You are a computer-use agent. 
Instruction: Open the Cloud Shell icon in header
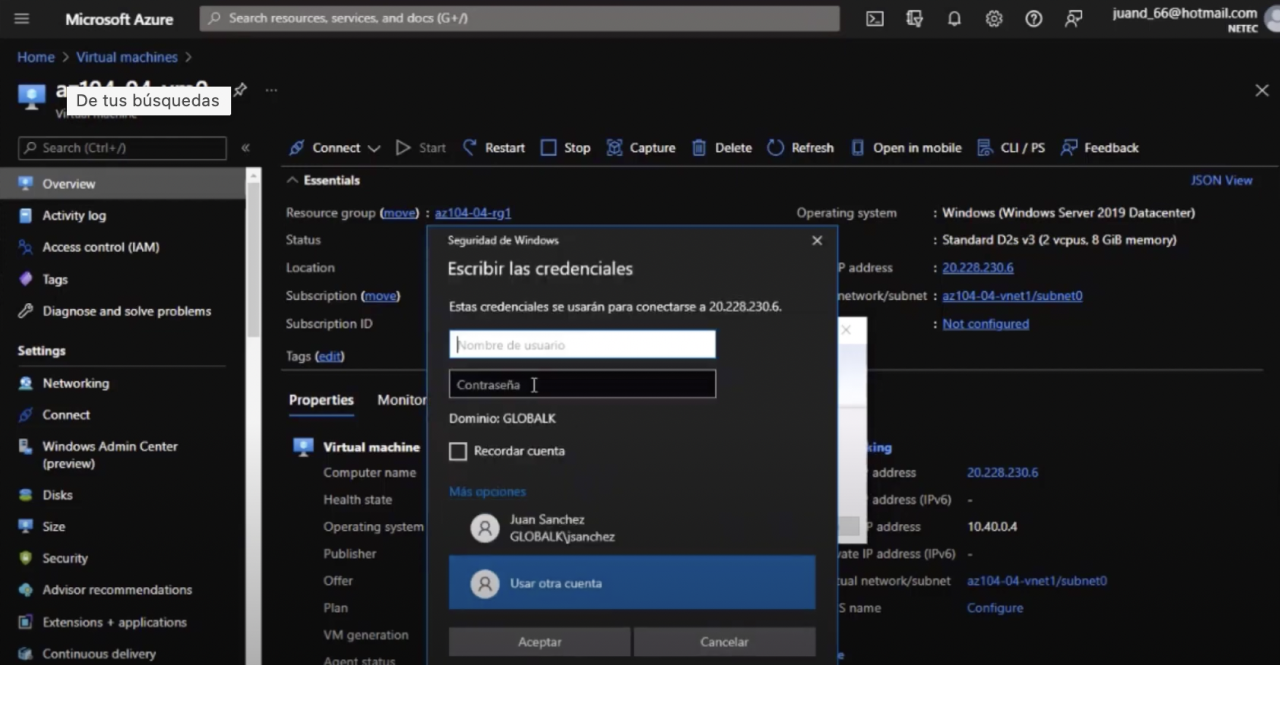pos(874,19)
